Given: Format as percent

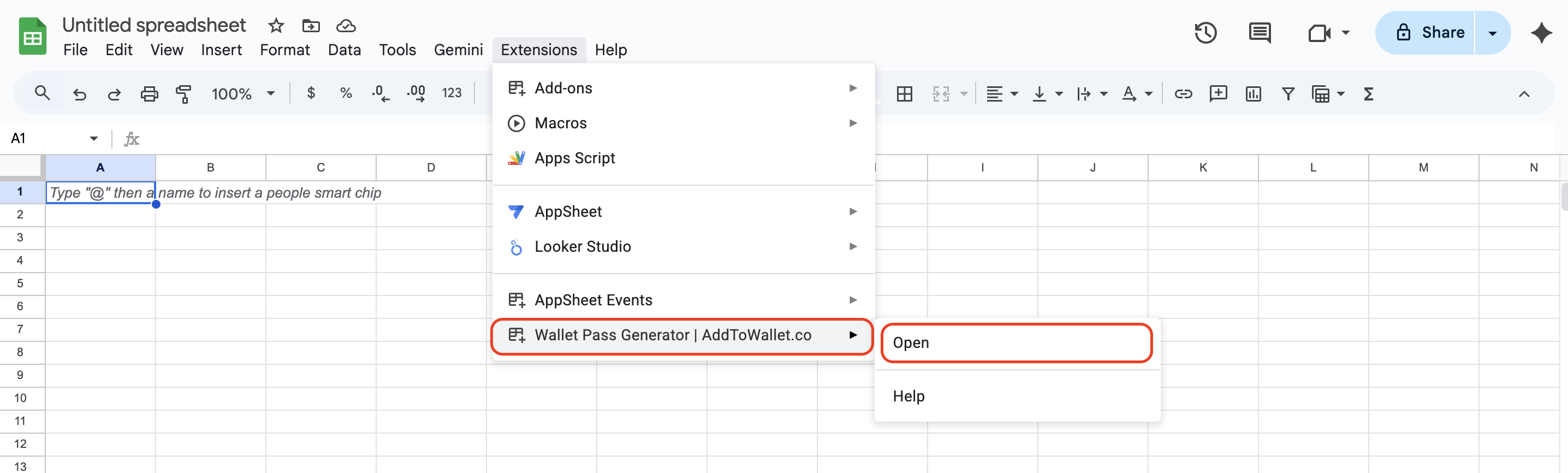Looking at the screenshot, I should [x=346, y=93].
